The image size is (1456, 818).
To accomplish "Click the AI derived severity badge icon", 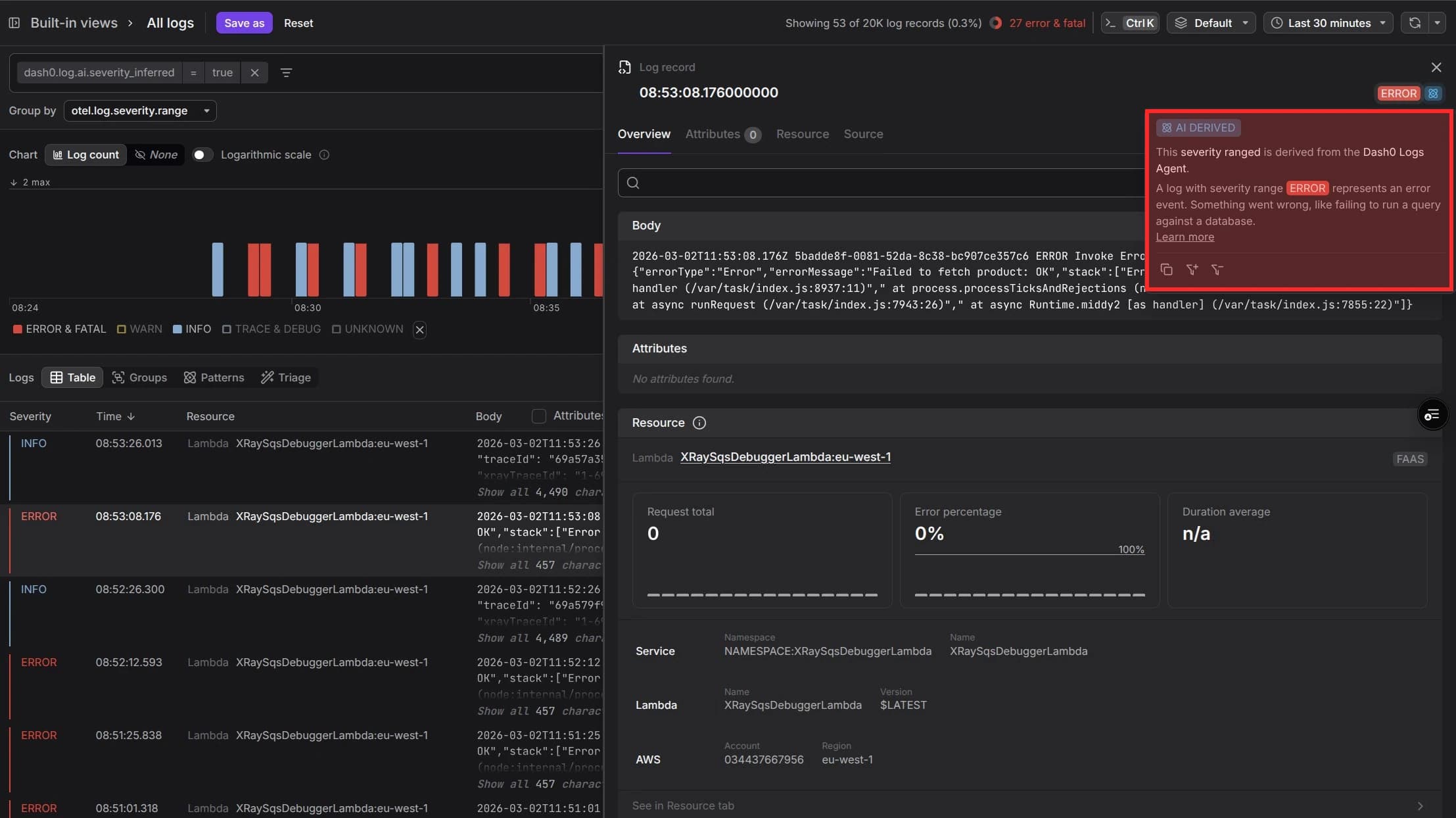I will (1433, 93).
